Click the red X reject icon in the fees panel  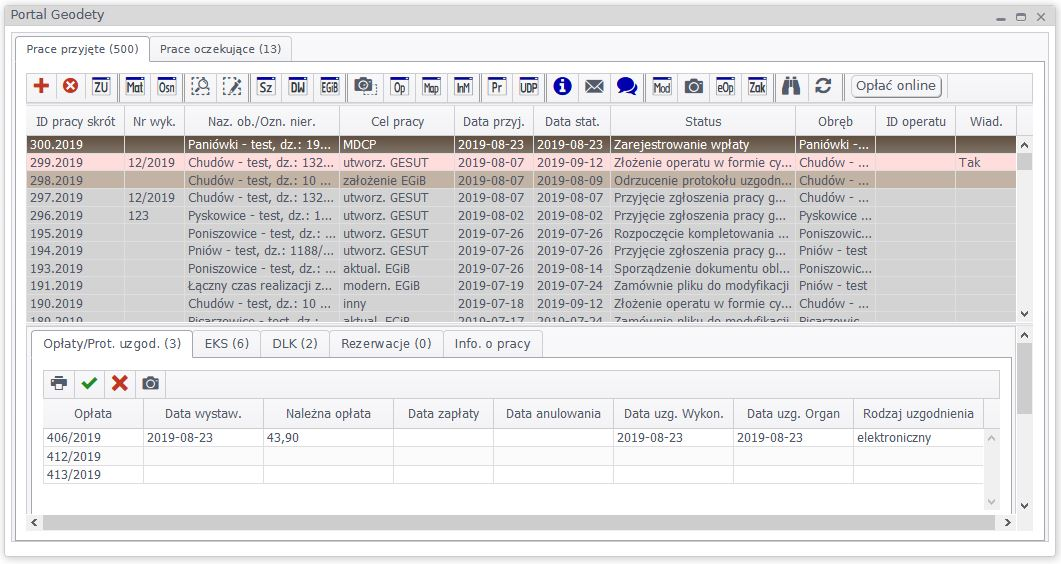pyautogui.click(x=120, y=383)
